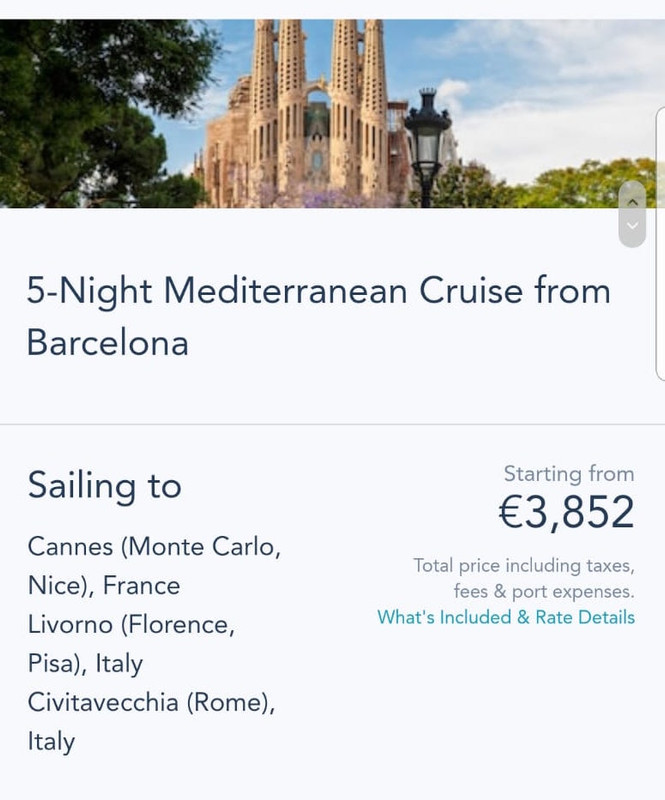Tap the scroll up chevron arrow

[632, 201]
